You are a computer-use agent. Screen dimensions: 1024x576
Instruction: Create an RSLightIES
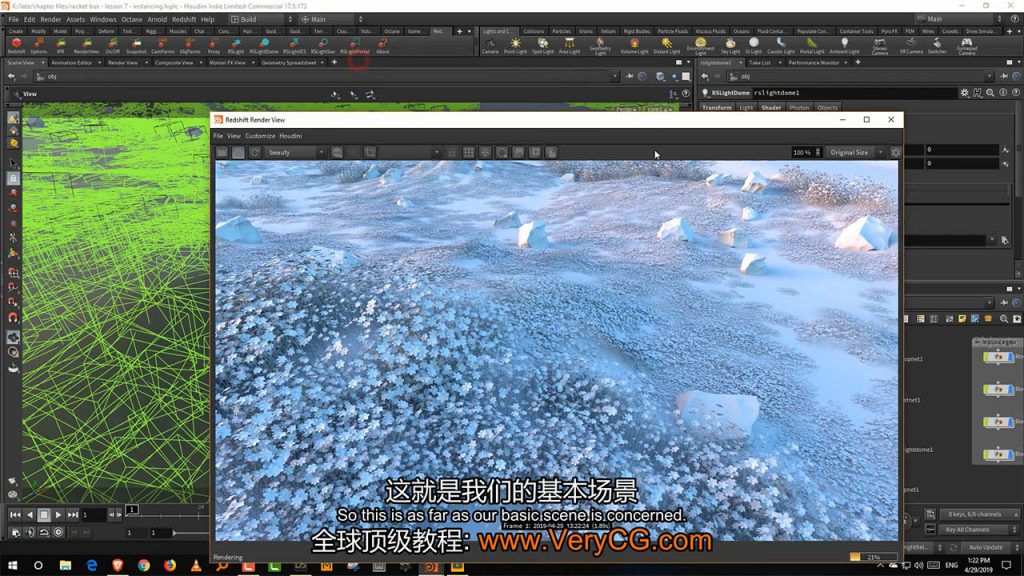click(295, 45)
